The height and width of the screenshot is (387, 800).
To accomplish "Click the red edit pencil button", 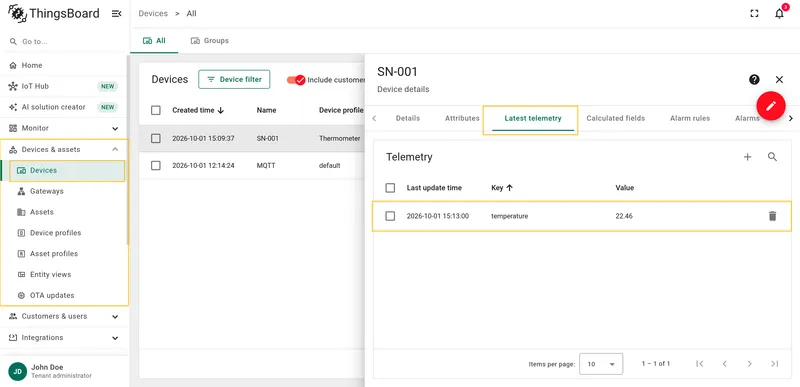I will [x=771, y=106].
